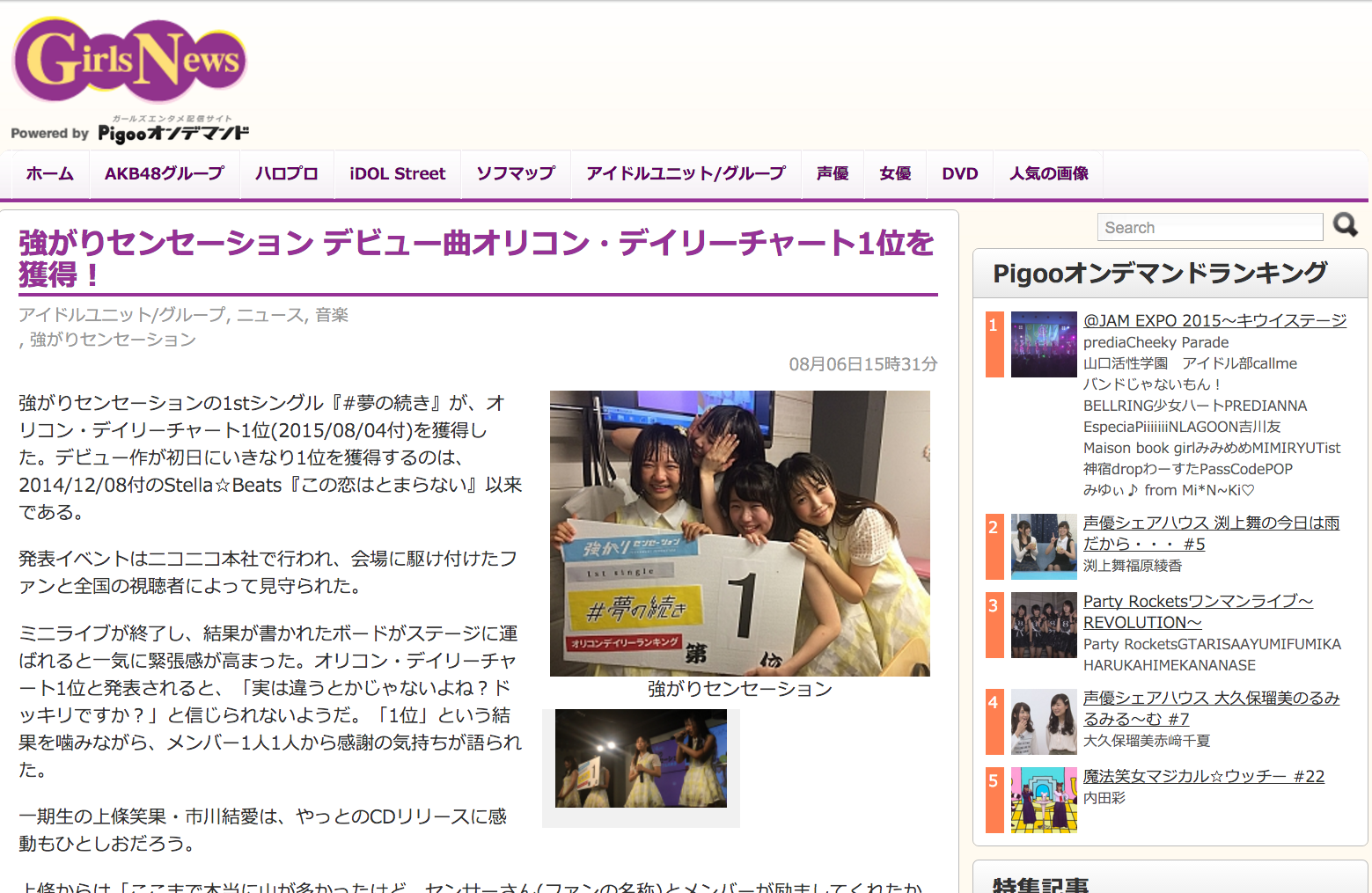This screenshot has width=1372, height=893.
Task: Click the rank 4 大久保瑠美 thumbnail
Action: (1044, 721)
